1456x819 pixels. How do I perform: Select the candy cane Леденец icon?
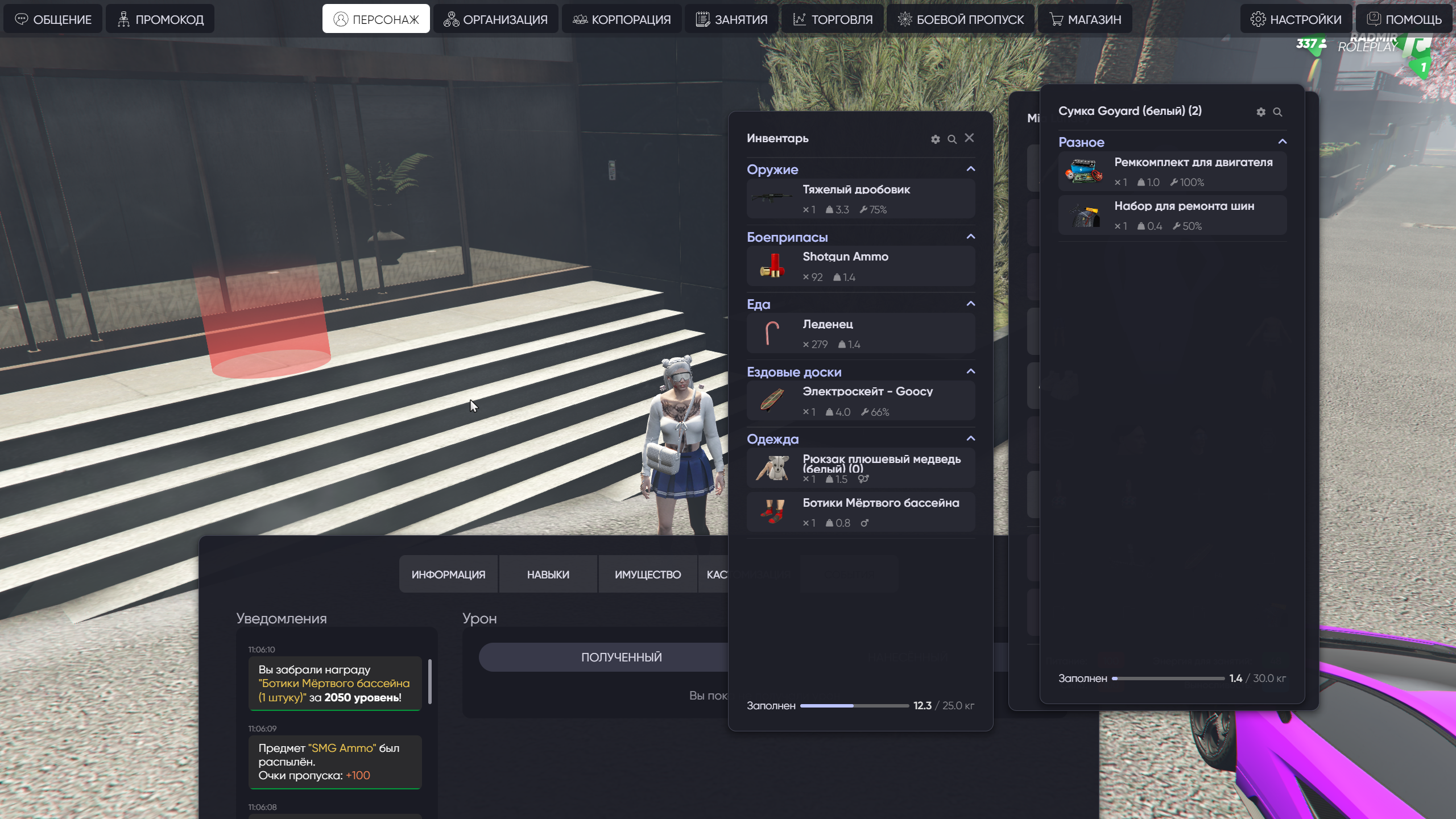(x=772, y=333)
